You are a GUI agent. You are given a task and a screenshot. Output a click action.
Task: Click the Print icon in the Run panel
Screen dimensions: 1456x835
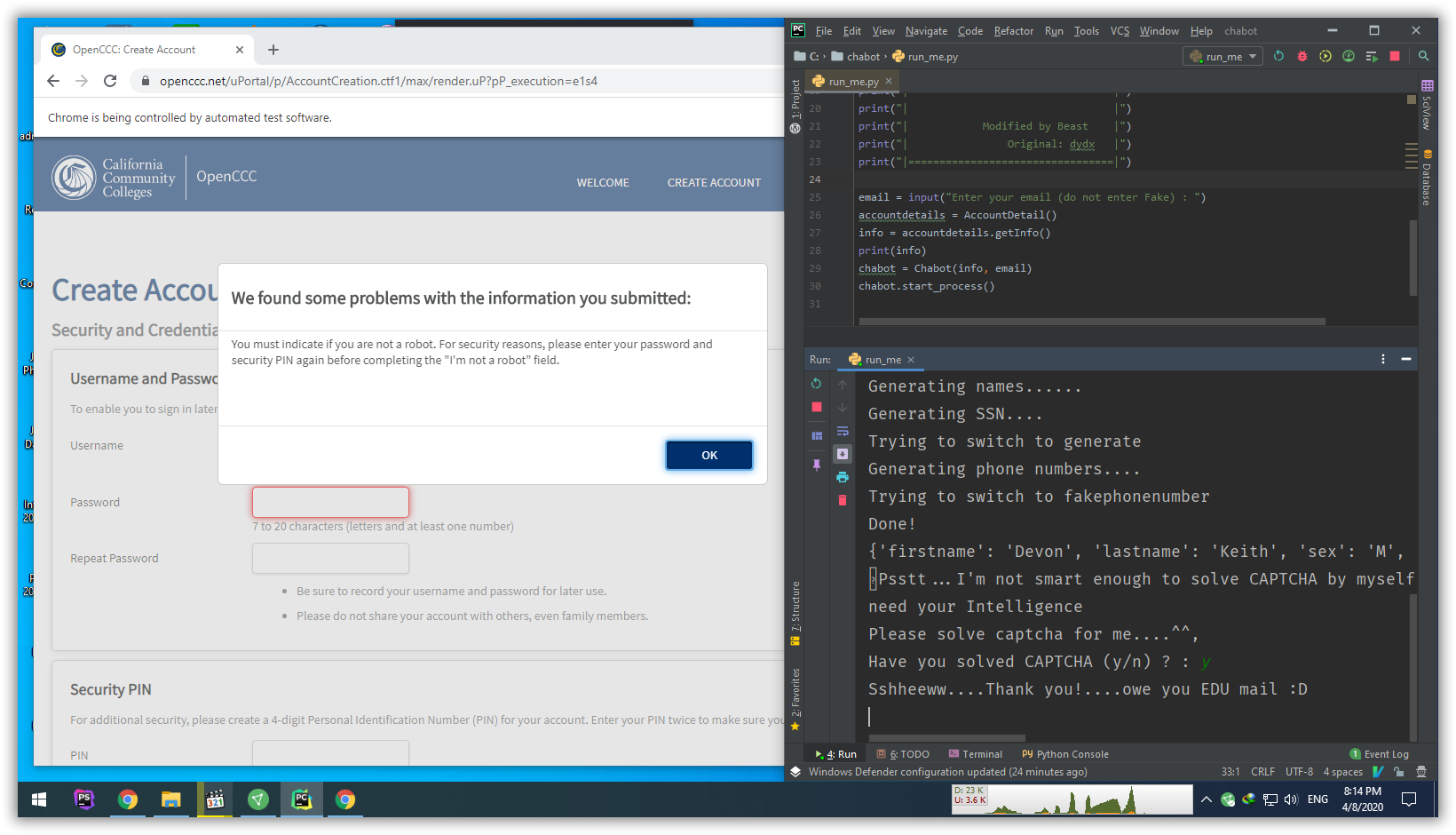[x=843, y=477]
